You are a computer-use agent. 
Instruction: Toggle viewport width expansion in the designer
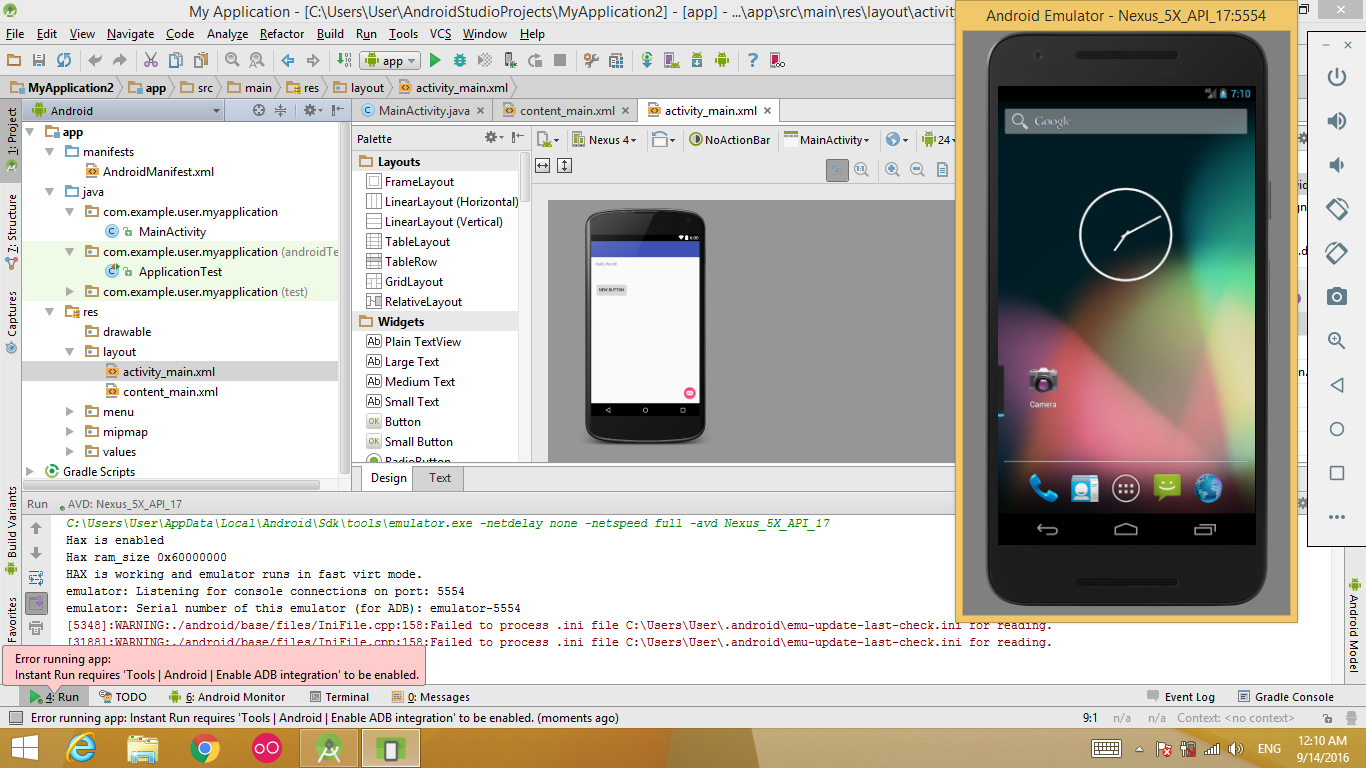(543, 165)
